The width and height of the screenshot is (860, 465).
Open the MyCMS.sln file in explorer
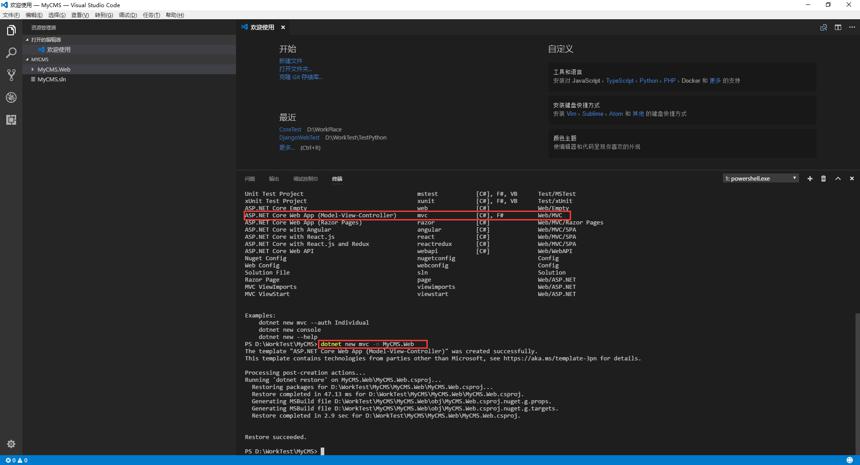coord(52,80)
